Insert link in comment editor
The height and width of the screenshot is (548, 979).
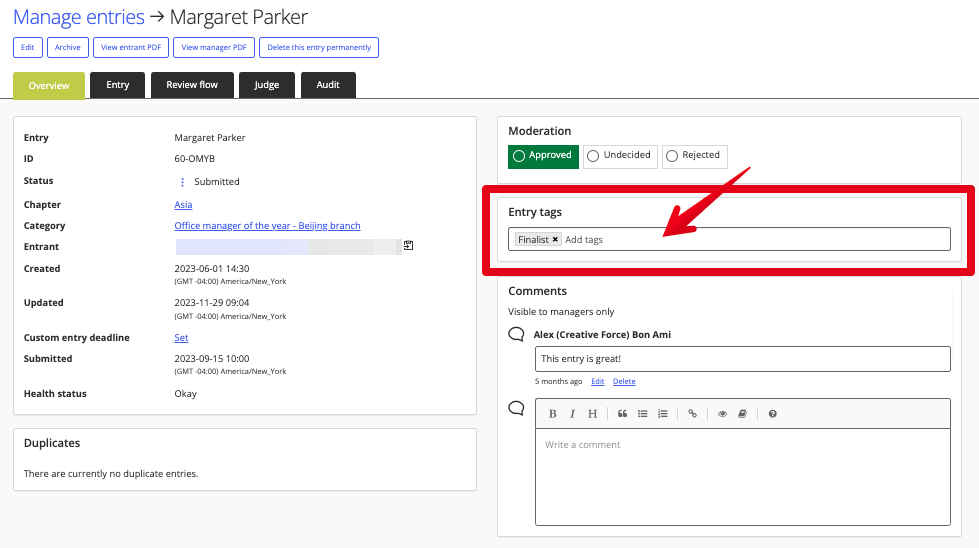[x=692, y=414]
